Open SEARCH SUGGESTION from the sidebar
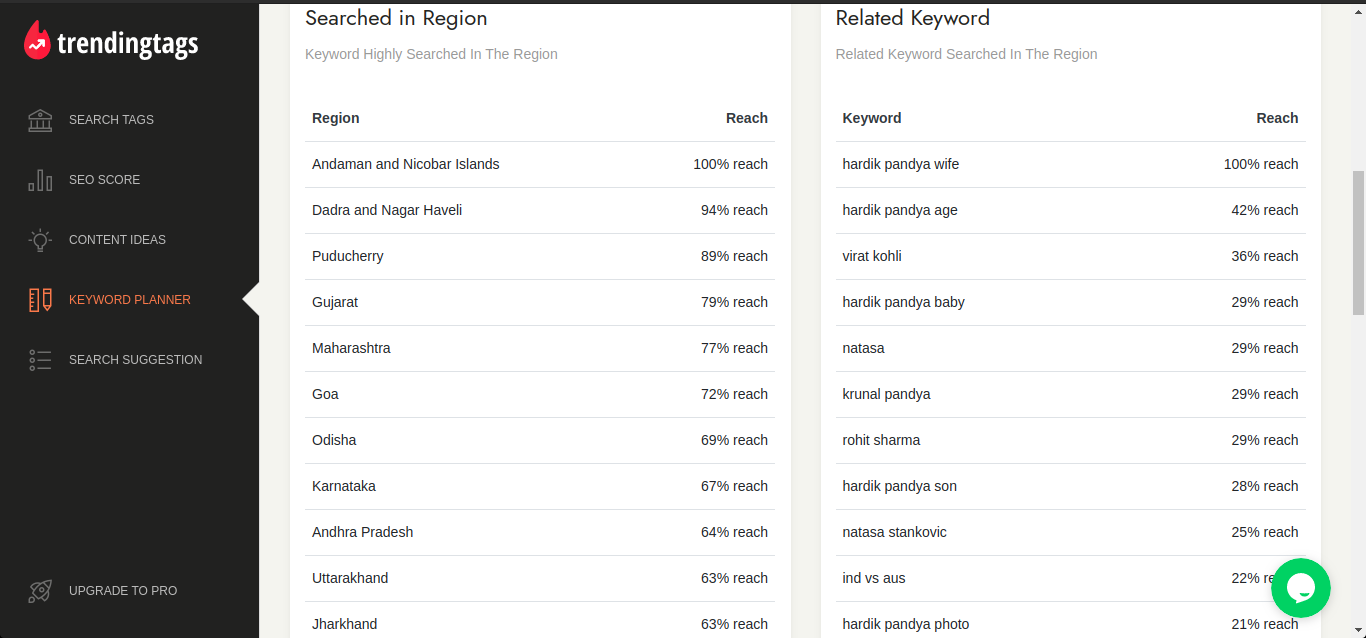The width and height of the screenshot is (1366, 638). pos(135,360)
